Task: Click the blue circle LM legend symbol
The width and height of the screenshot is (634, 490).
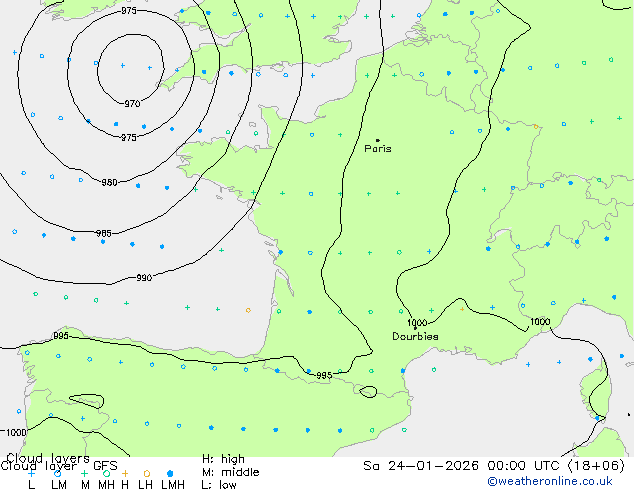Action: tap(58, 473)
